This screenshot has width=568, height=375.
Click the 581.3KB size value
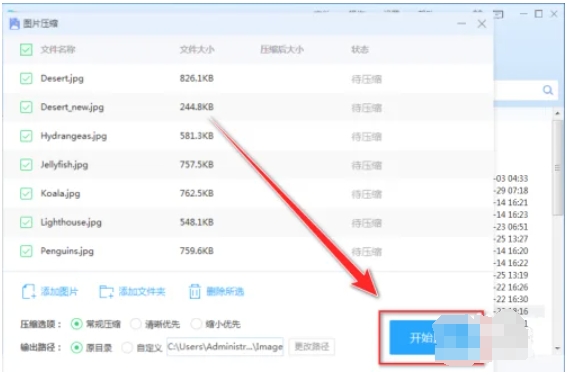pyautogui.click(x=197, y=136)
